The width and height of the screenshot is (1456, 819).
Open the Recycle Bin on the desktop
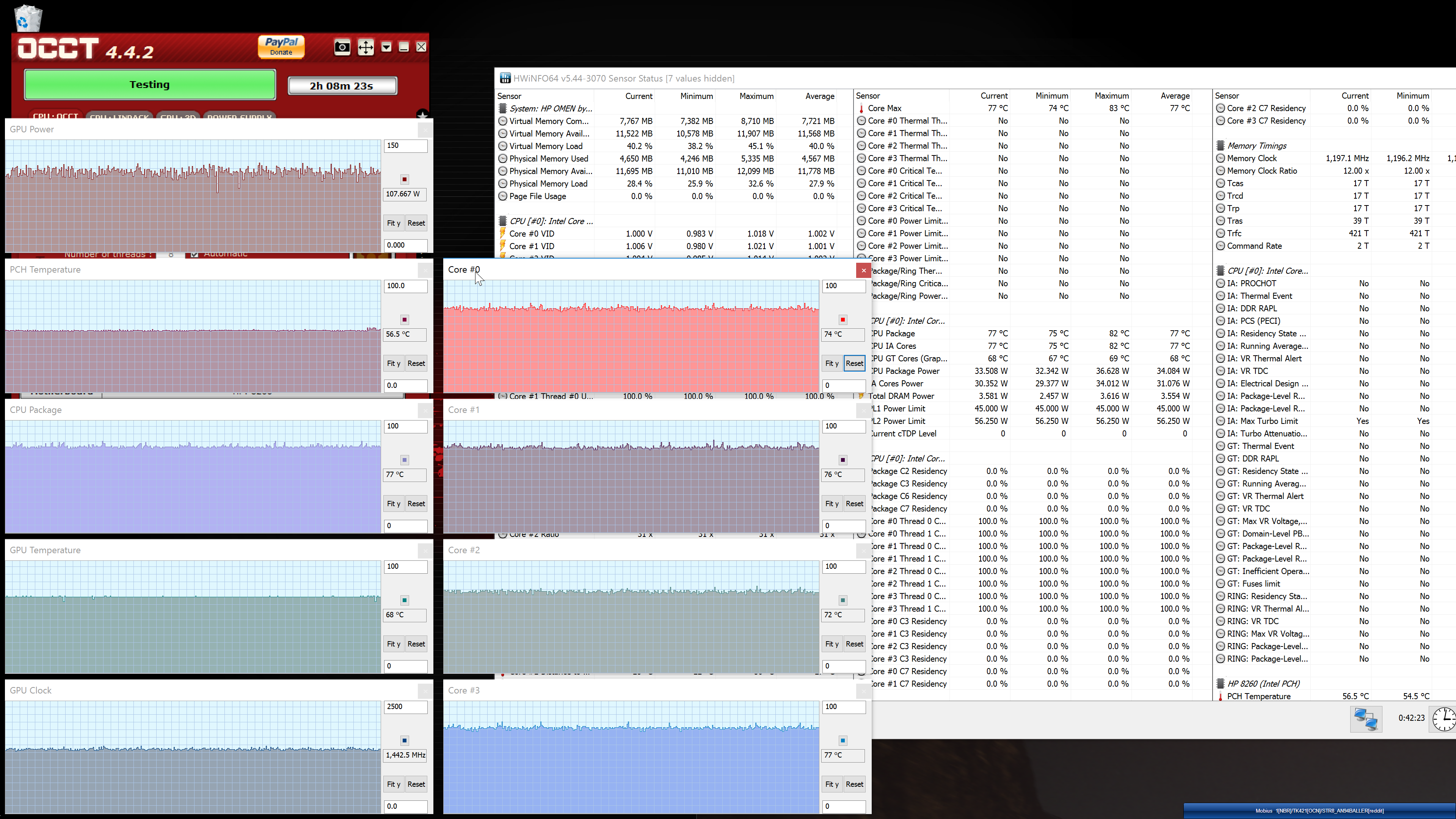(28, 17)
